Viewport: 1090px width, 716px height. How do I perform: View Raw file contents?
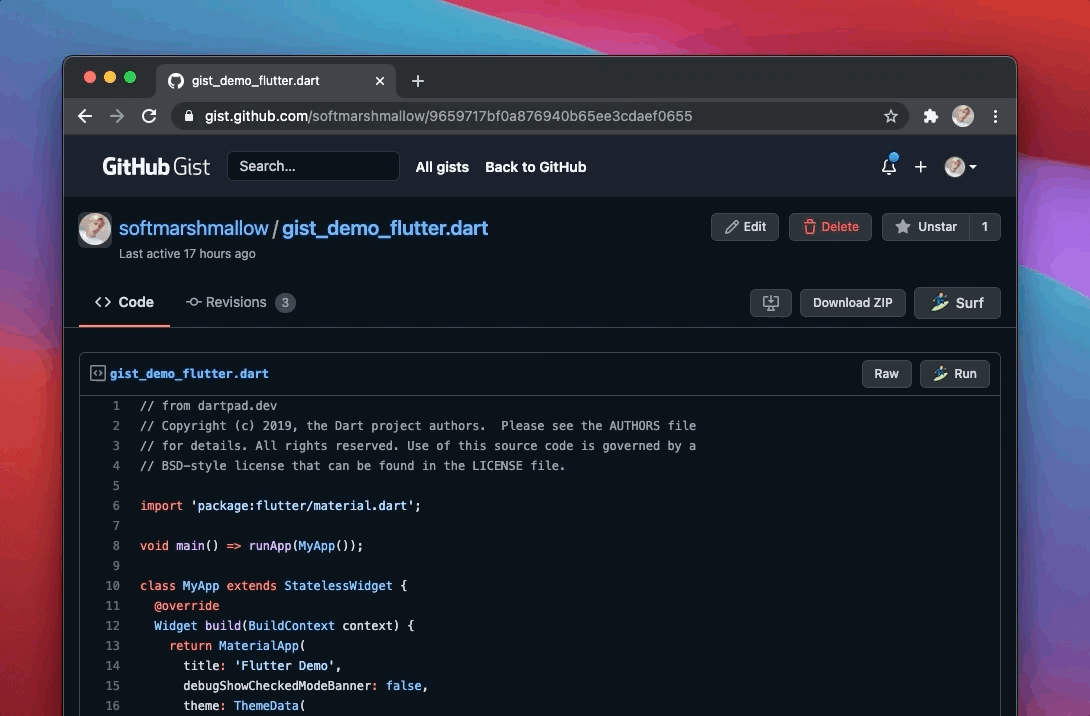click(886, 374)
